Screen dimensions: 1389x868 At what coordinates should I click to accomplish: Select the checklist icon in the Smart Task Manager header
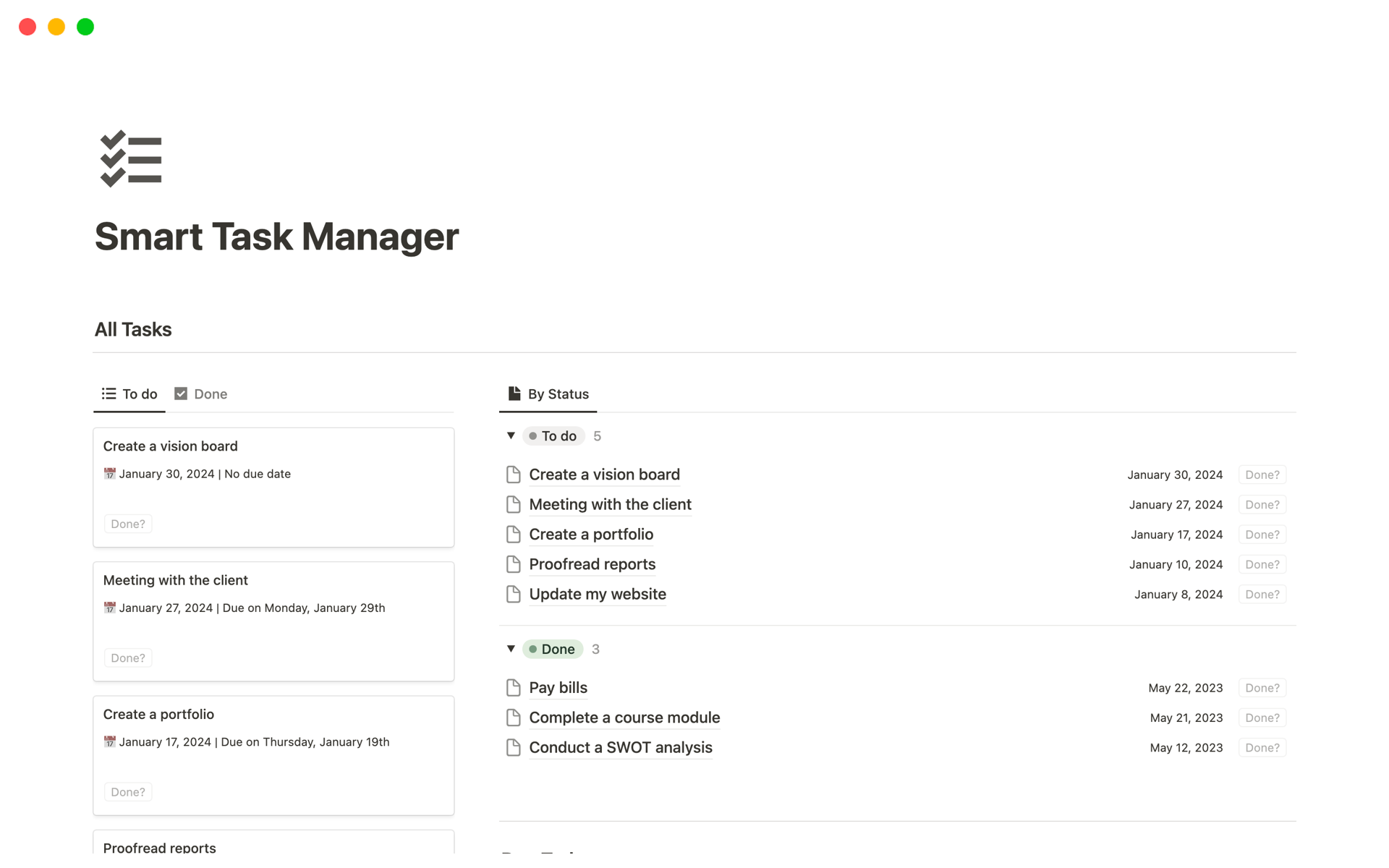click(x=132, y=158)
